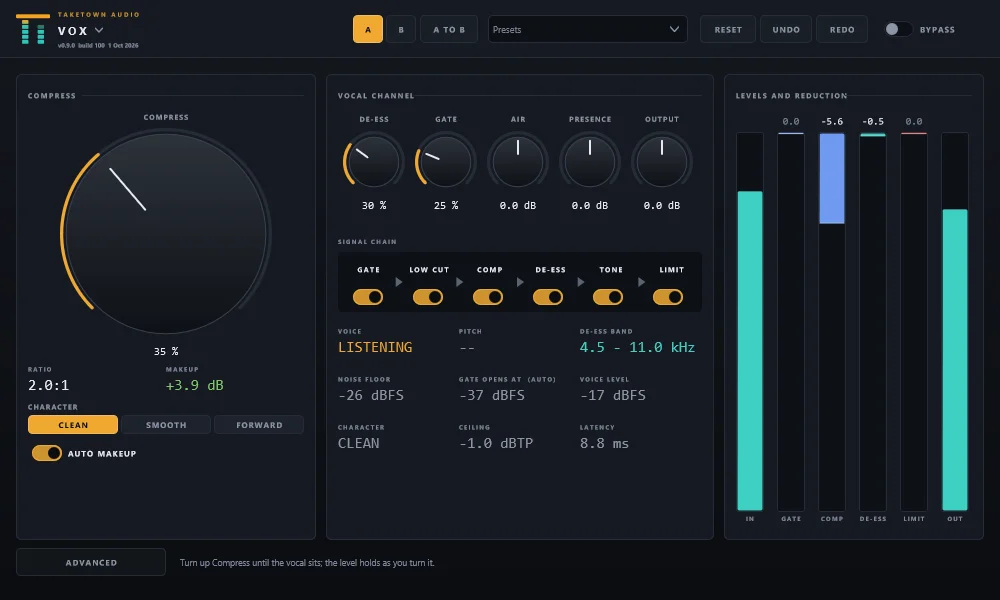Click the arrow between GATE and LOW CUT
The image size is (1000, 600).
(399, 282)
